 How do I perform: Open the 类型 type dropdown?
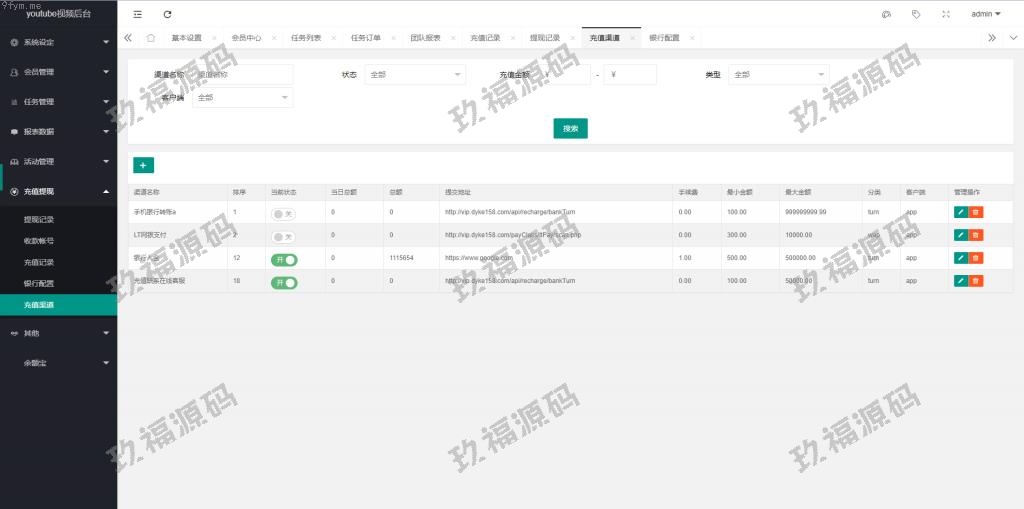point(778,74)
